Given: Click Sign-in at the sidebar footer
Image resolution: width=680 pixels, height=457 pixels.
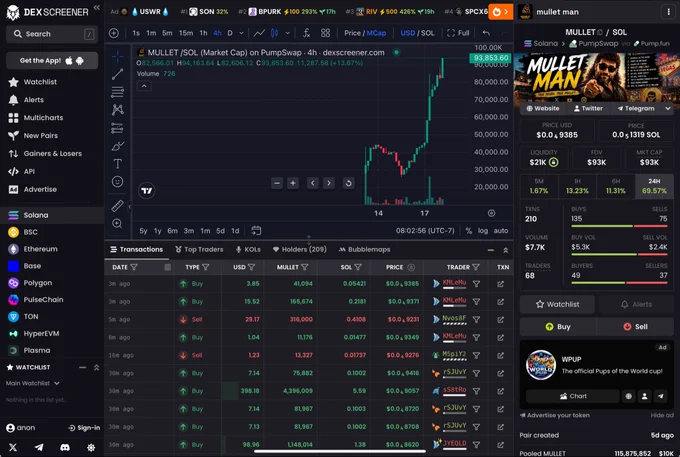Looking at the screenshot, I should [x=84, y=428].
